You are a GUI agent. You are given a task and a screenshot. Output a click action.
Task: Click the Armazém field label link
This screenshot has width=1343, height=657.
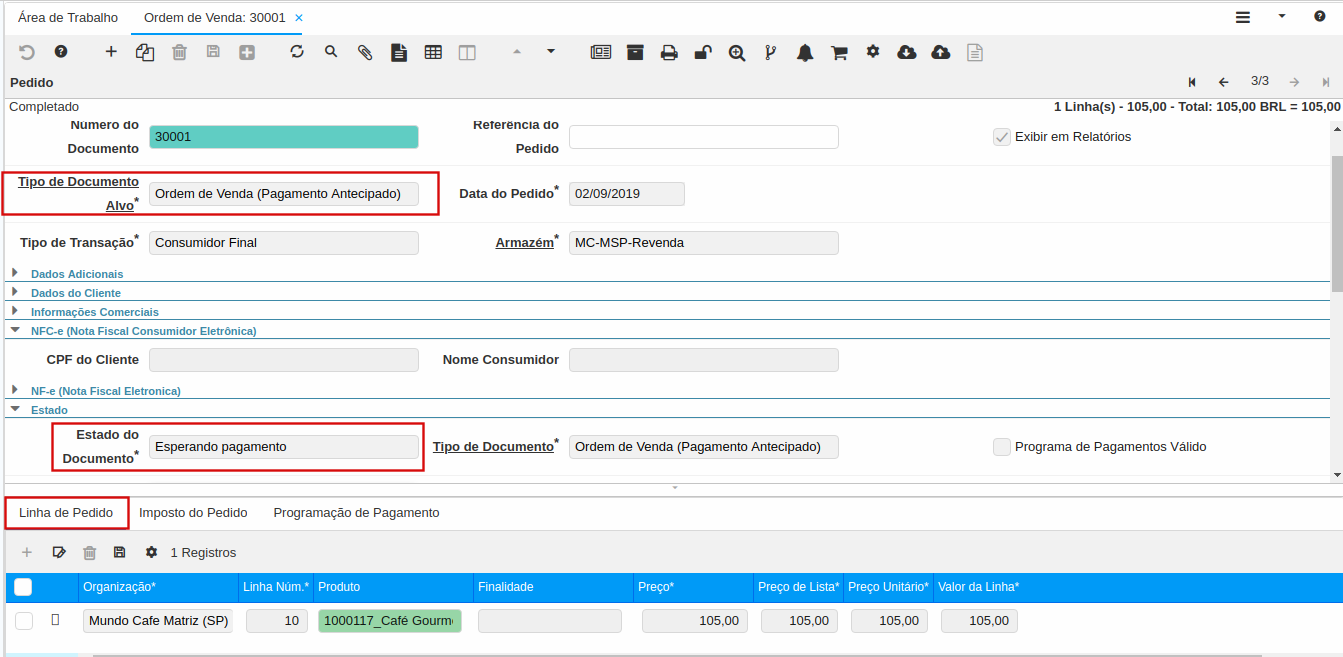(524, 243)
